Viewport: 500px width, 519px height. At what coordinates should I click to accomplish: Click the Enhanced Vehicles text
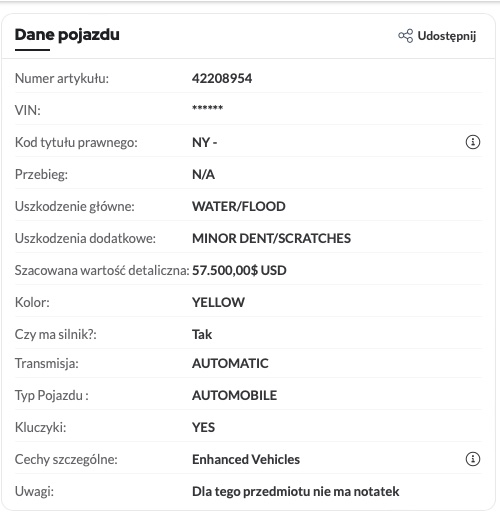(246, 459)
